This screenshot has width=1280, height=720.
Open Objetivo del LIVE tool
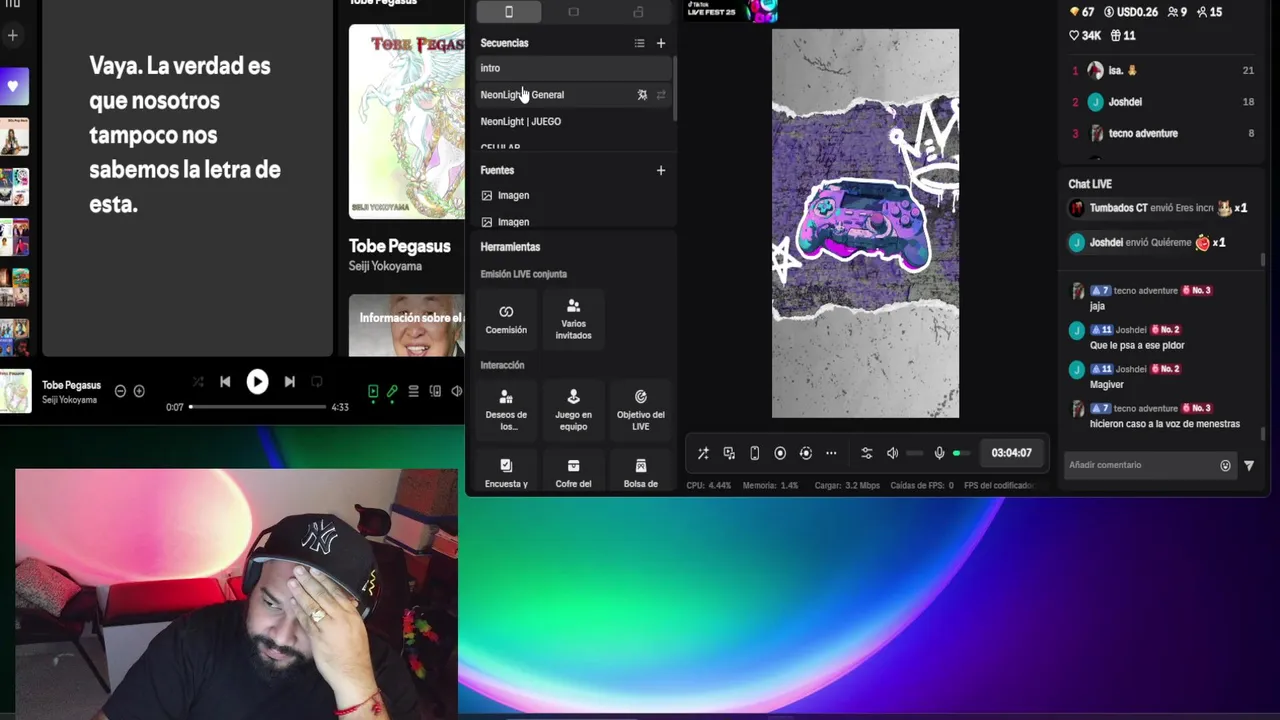tap(641, 410)
